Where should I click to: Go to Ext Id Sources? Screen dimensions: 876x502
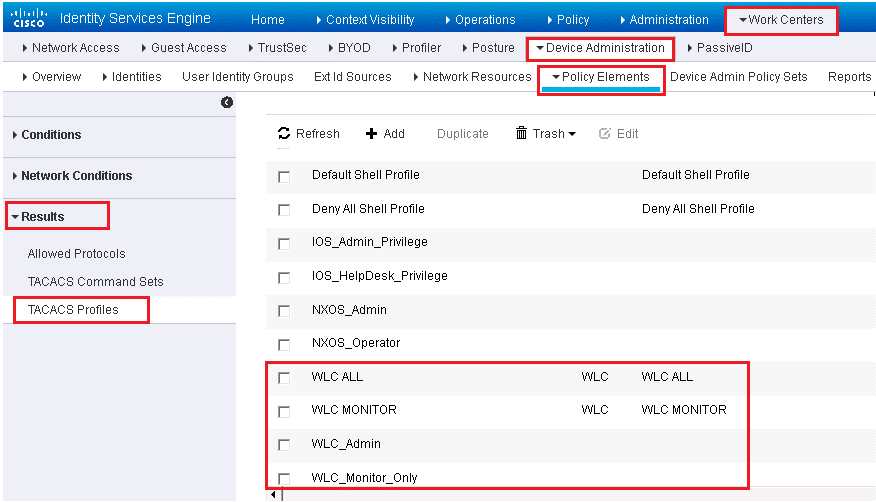click(353, 77)
